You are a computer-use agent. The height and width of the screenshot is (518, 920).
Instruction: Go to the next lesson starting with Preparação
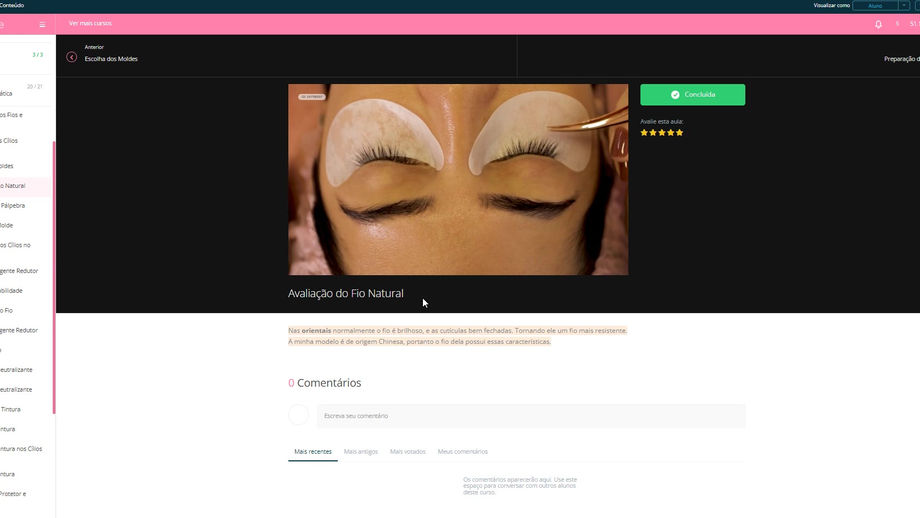pos(901,59)
